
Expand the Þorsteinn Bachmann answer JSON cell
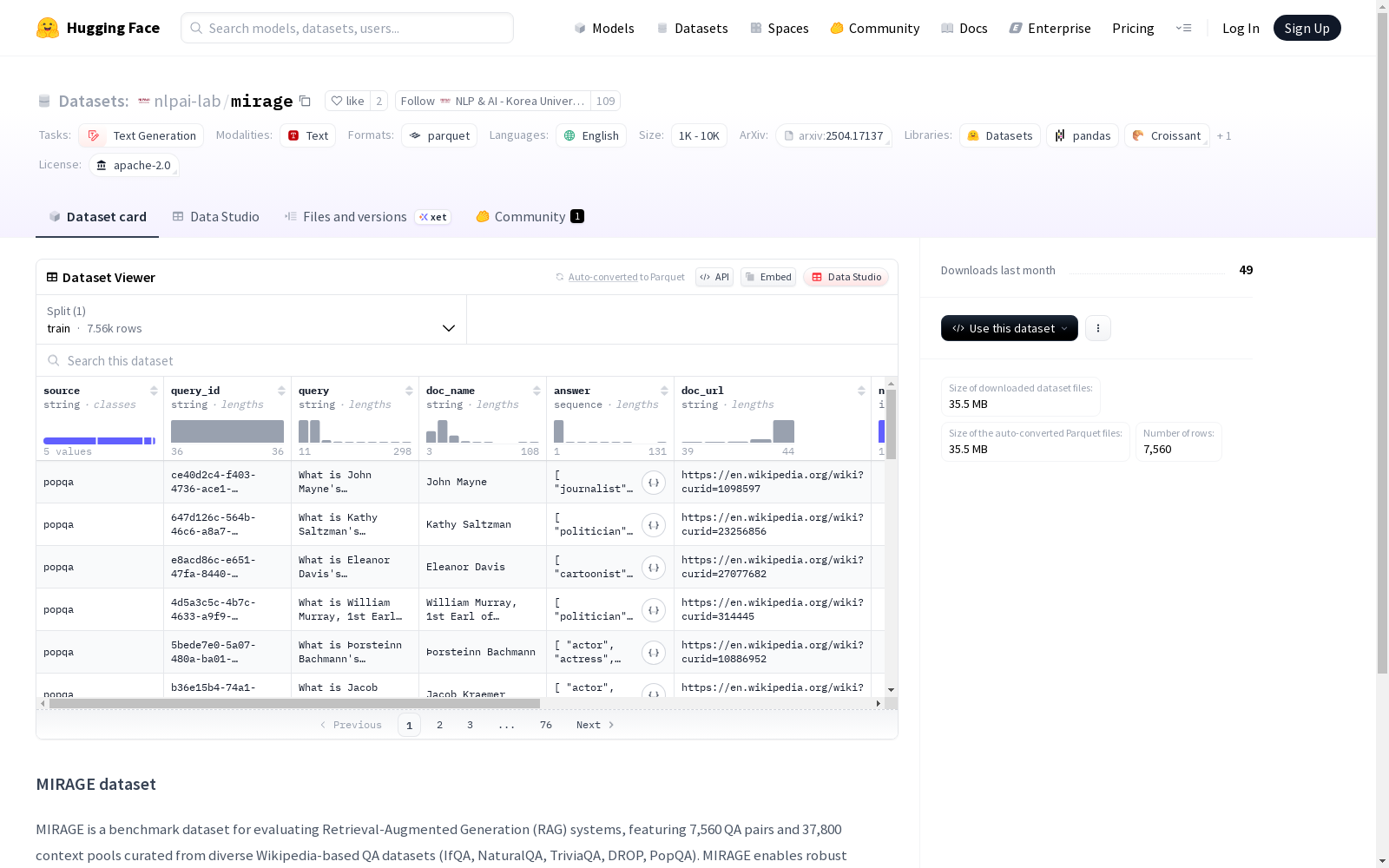pyautogui.click(x=654, y=653)
